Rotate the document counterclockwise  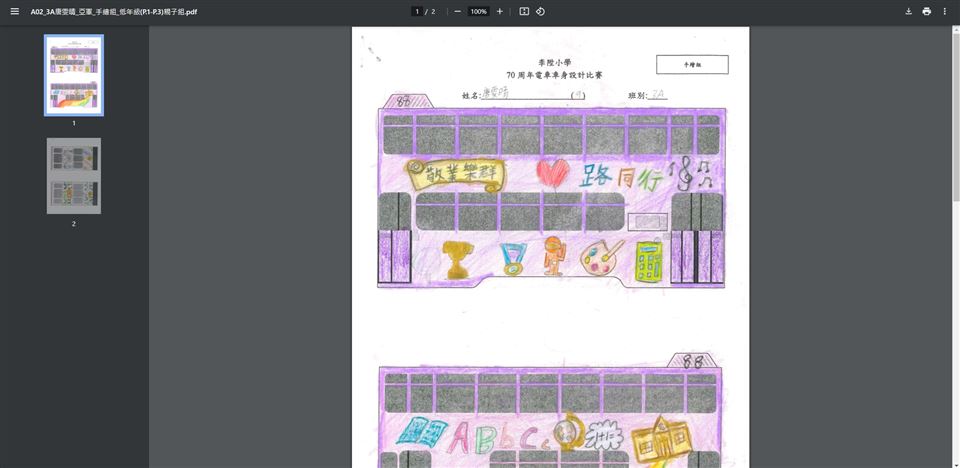540,12
